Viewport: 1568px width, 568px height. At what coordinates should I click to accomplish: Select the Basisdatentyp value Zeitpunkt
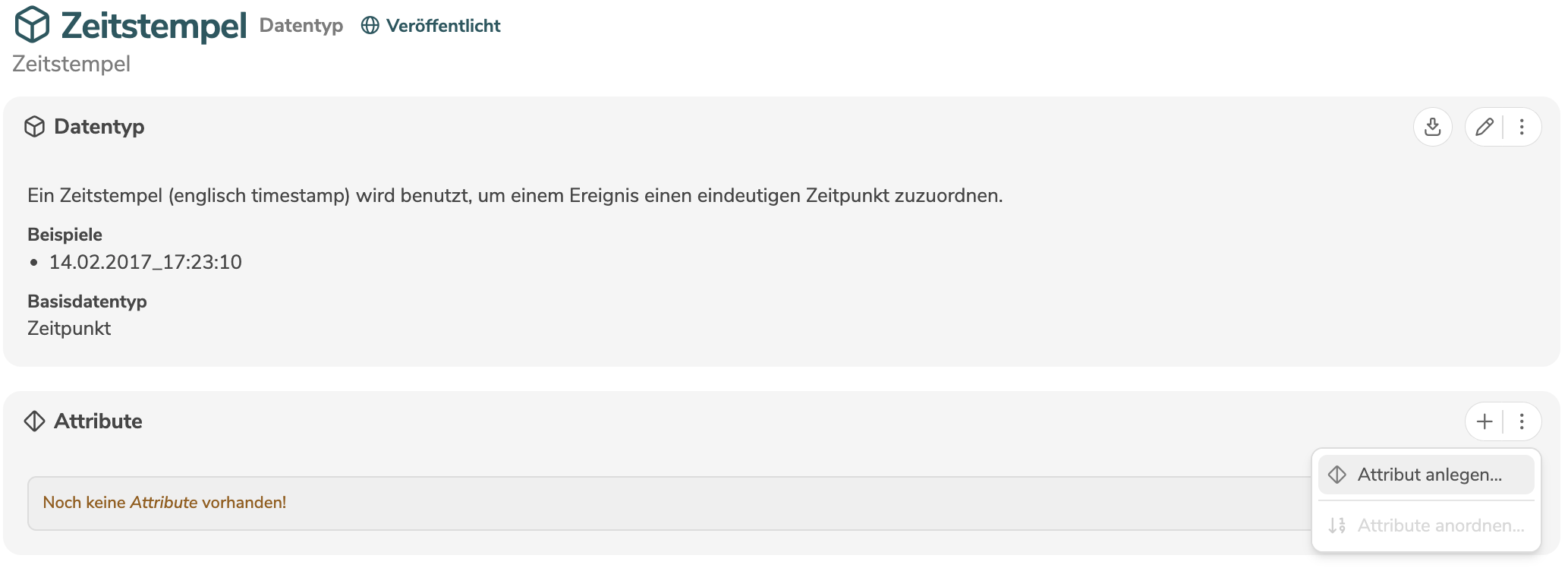point(69,328)
